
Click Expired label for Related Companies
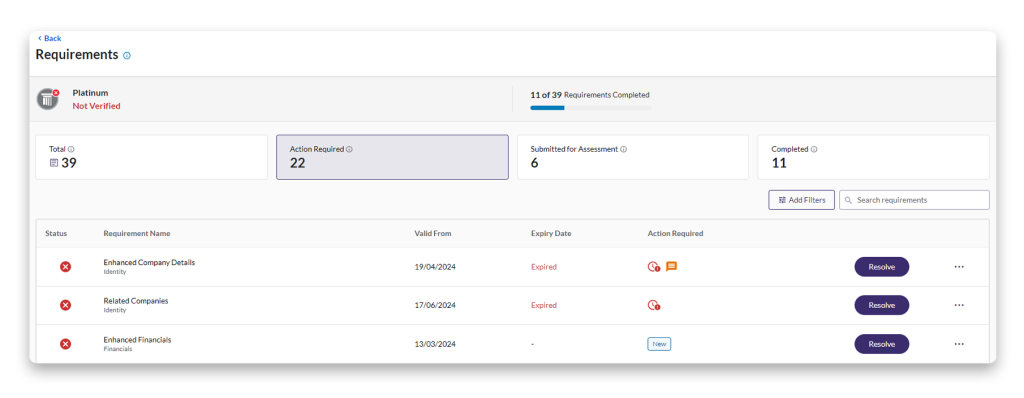544,305
